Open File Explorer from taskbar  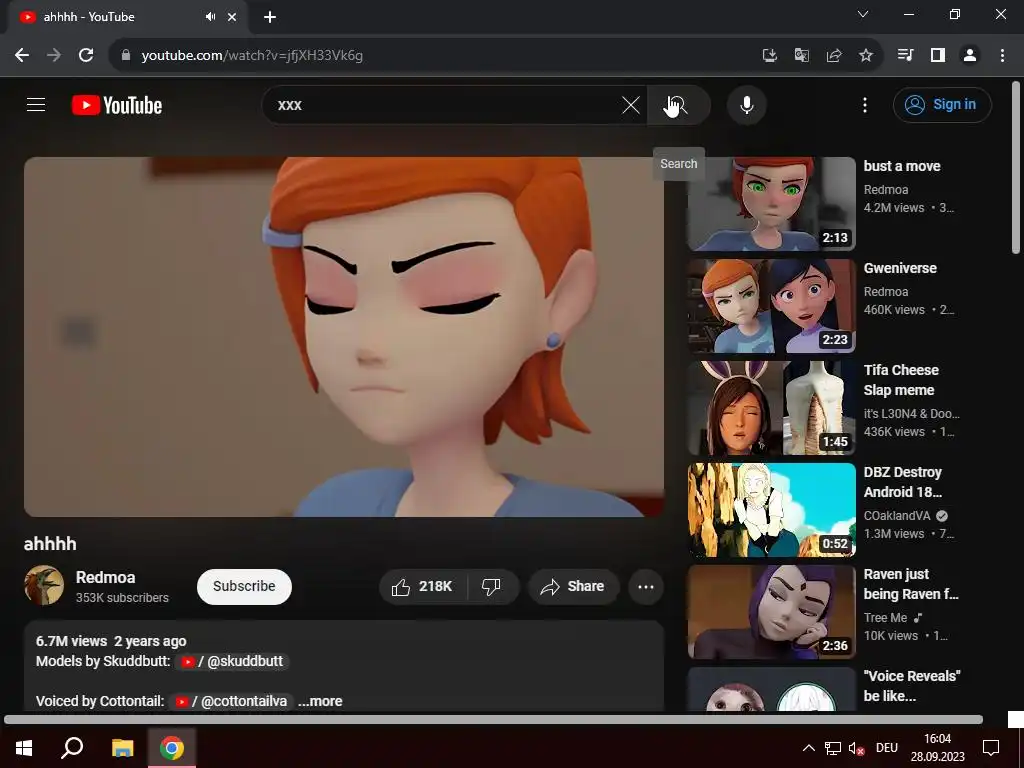point(122,748)
